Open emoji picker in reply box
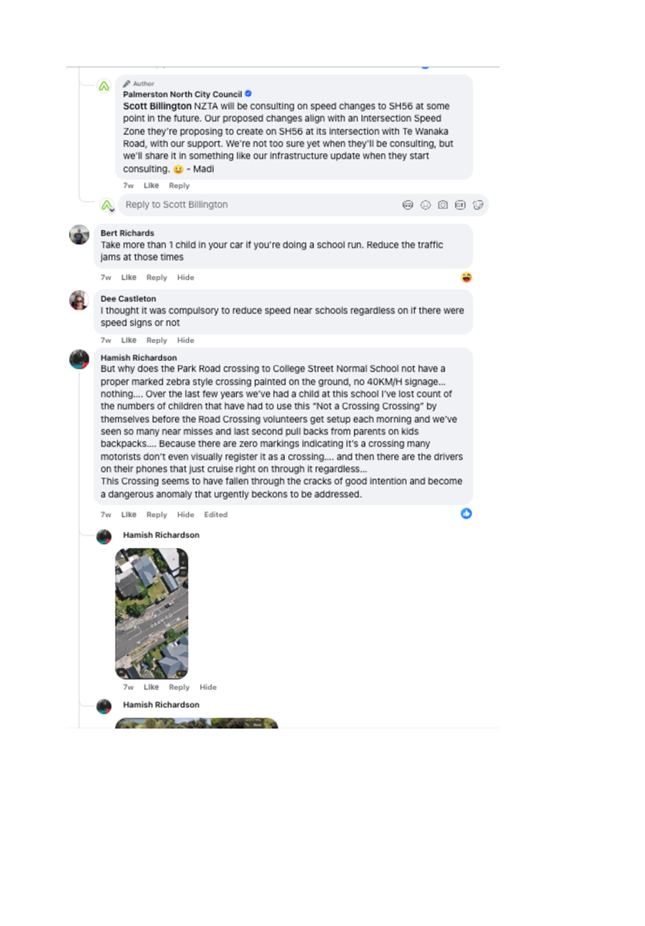645x926 pixels. [x=425, y=205]
